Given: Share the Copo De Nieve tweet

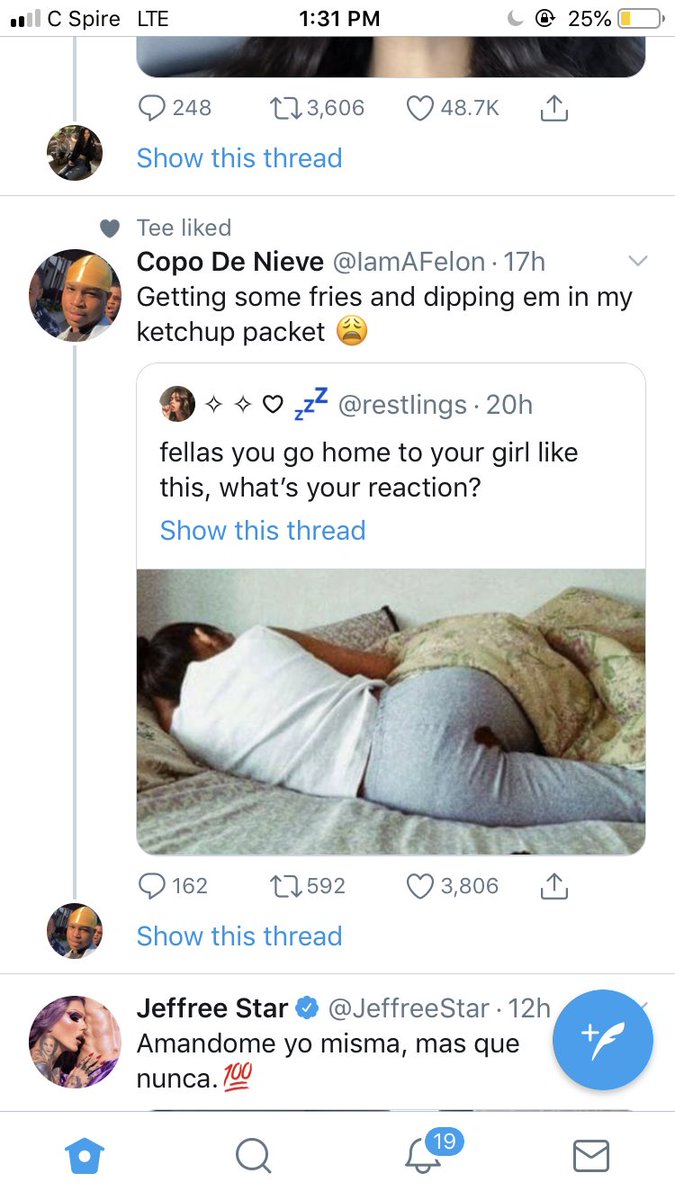Looking at the screenshot, I should [x=553, y=885].
